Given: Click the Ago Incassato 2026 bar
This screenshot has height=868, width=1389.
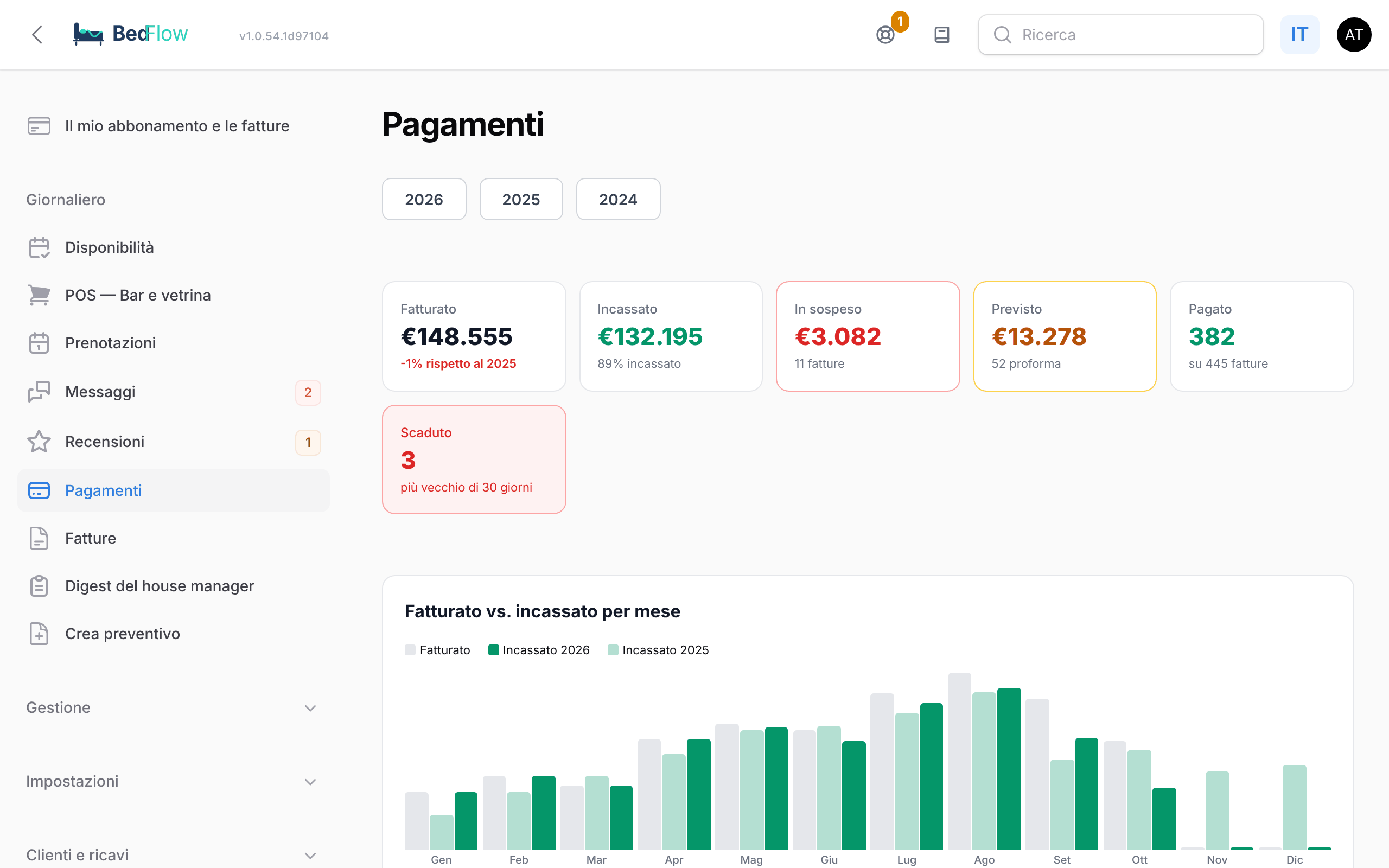Looking at the screenshot, I should (1009, 769).
